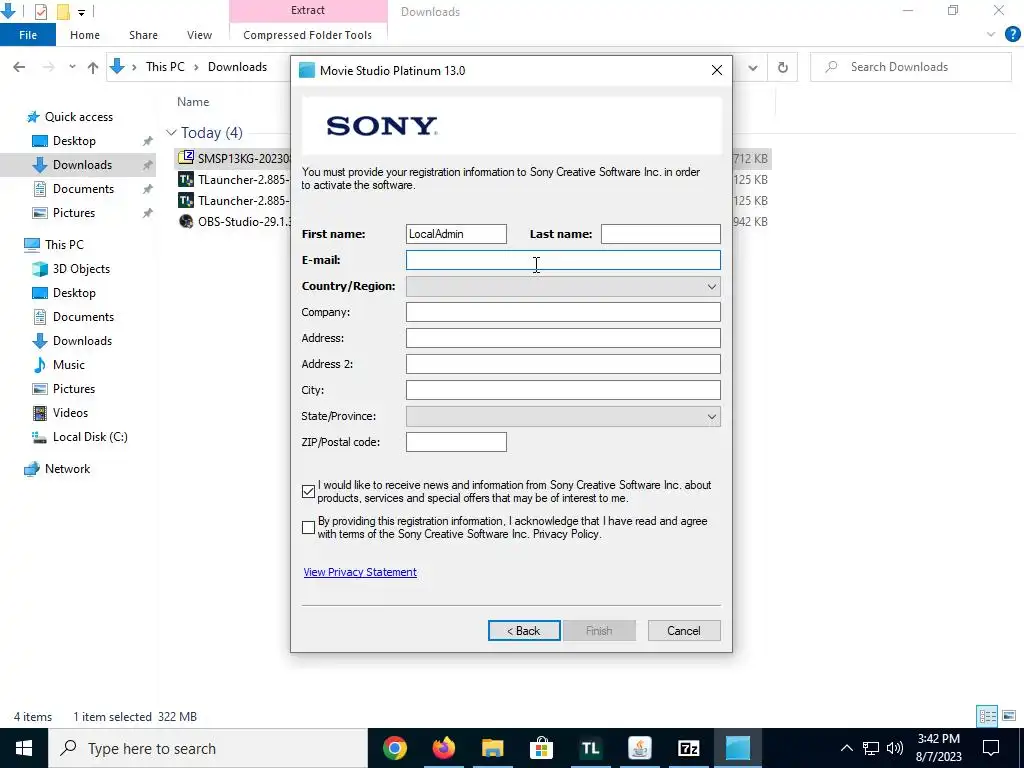Click the Extract contextual tab

(x=308, y=10)
